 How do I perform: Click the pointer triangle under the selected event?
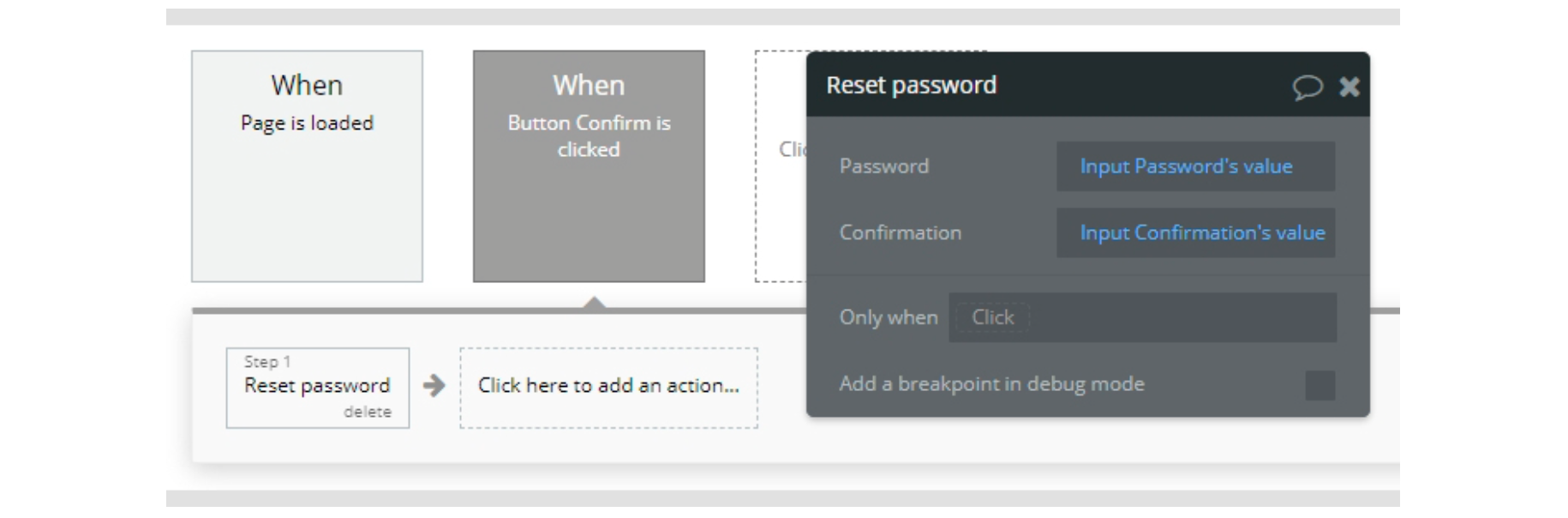pos(594,302)
